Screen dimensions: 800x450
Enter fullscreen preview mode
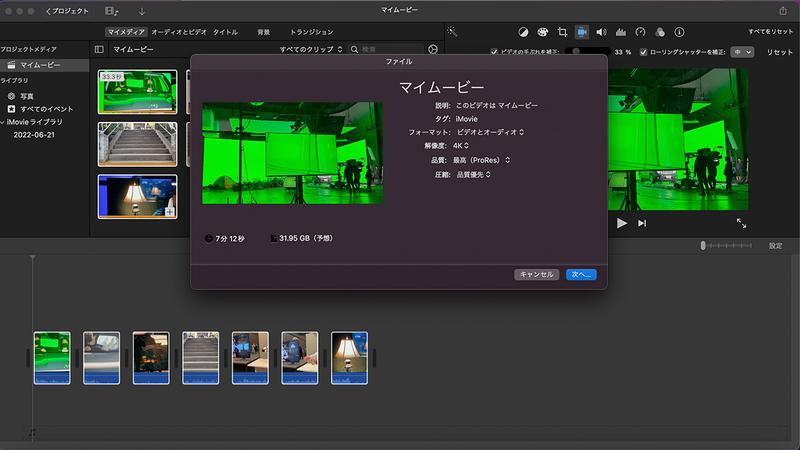click(741, 223)
